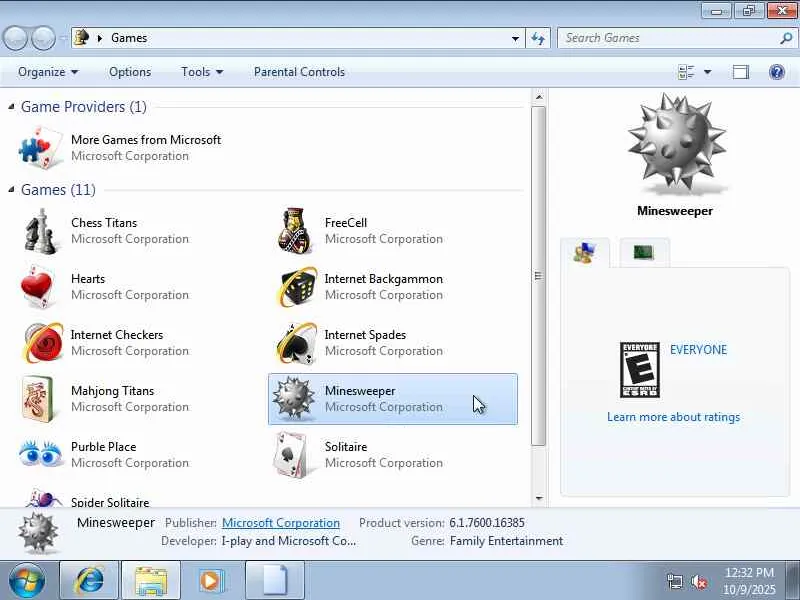Click the list scrollbar up arrow

[539, 96]
